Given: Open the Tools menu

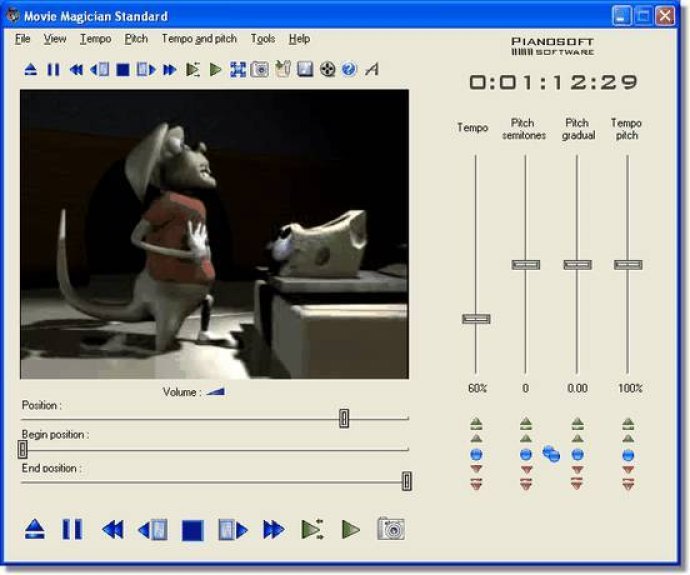Looking at the screenshot, I should (263, 39).
